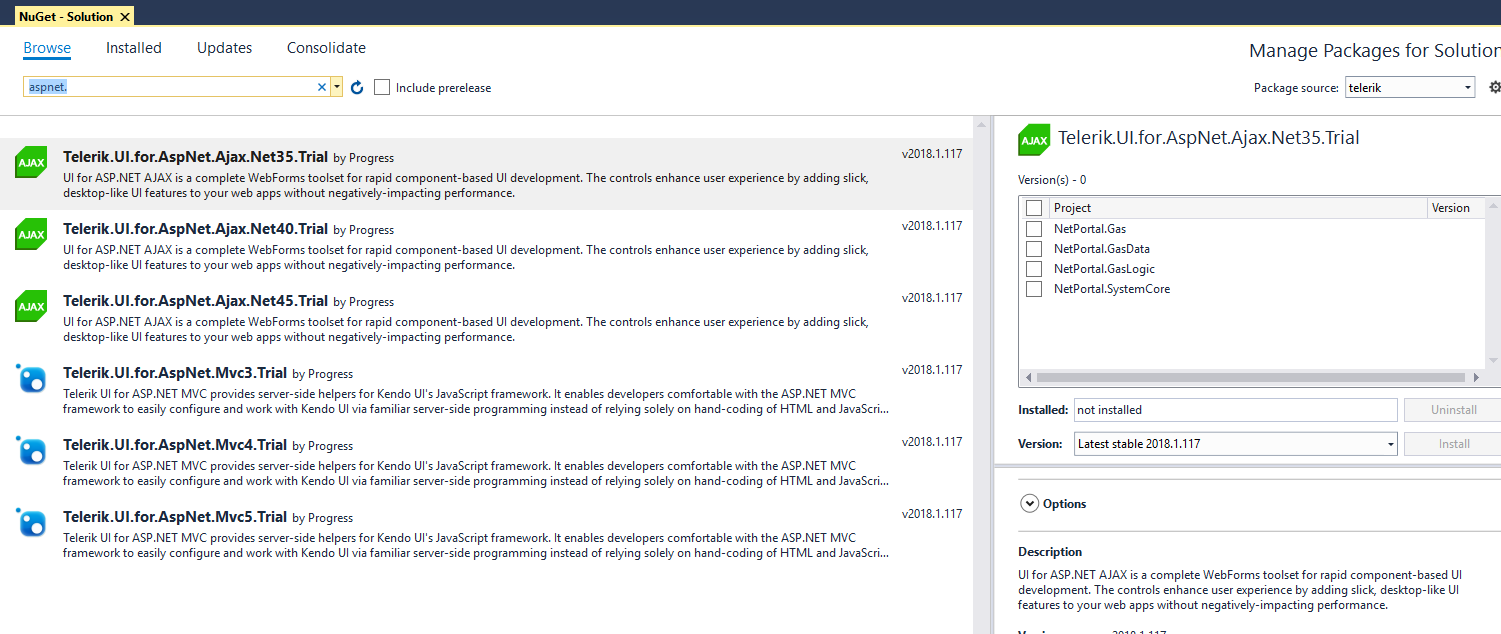Click NetPortal.SystemCore project name
Image resolution: width=1501 pixels, height=634 pixels.
(x=1112, y=289)
